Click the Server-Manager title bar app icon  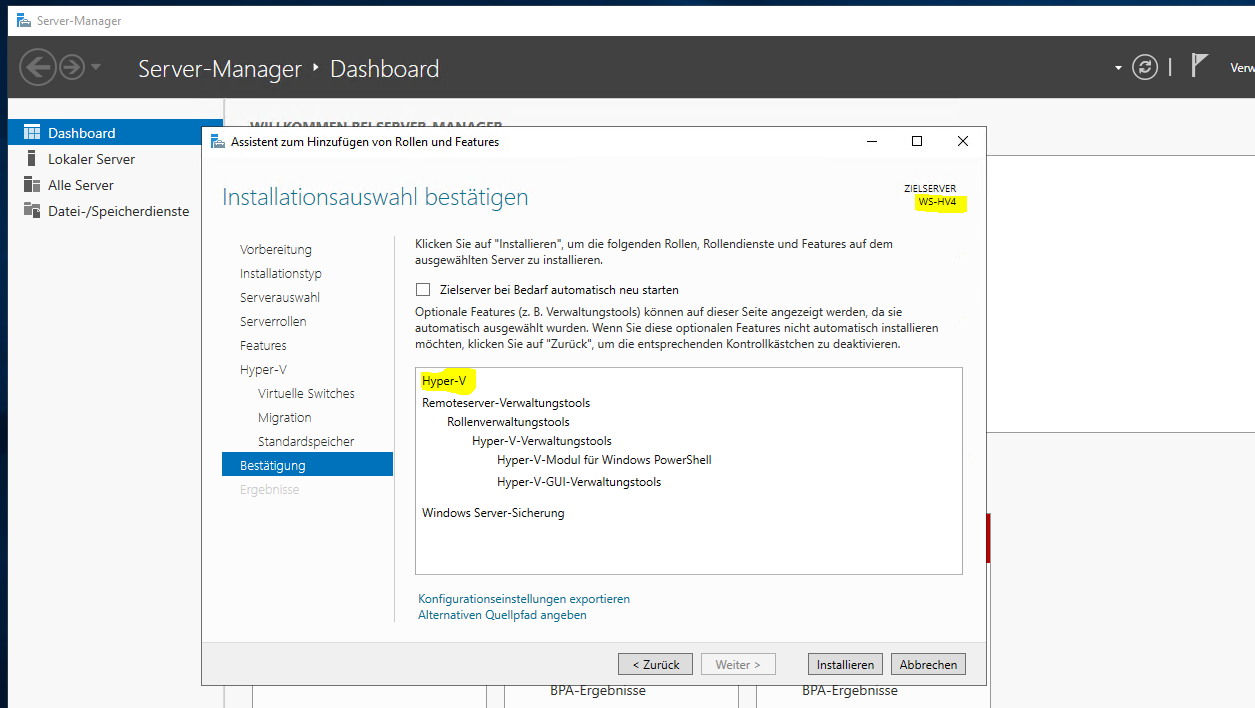(23, 20)
